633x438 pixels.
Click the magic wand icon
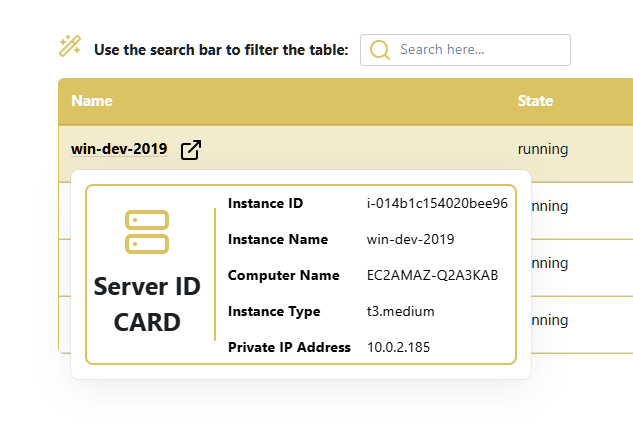[70, 46]
